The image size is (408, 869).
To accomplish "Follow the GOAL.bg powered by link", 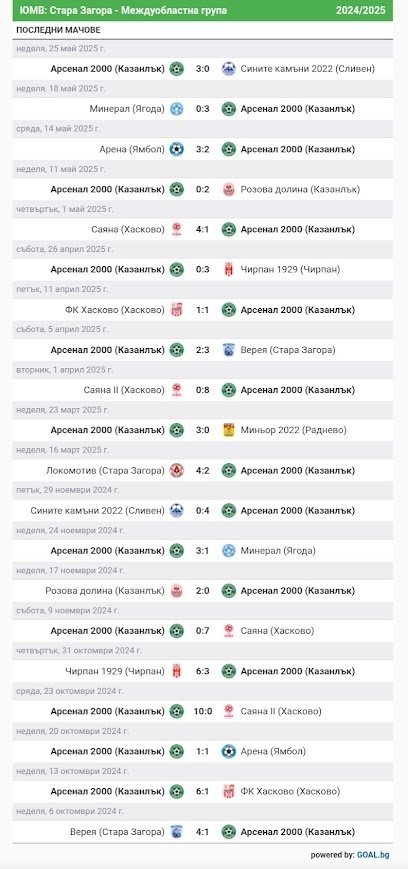I will (373, 855).
